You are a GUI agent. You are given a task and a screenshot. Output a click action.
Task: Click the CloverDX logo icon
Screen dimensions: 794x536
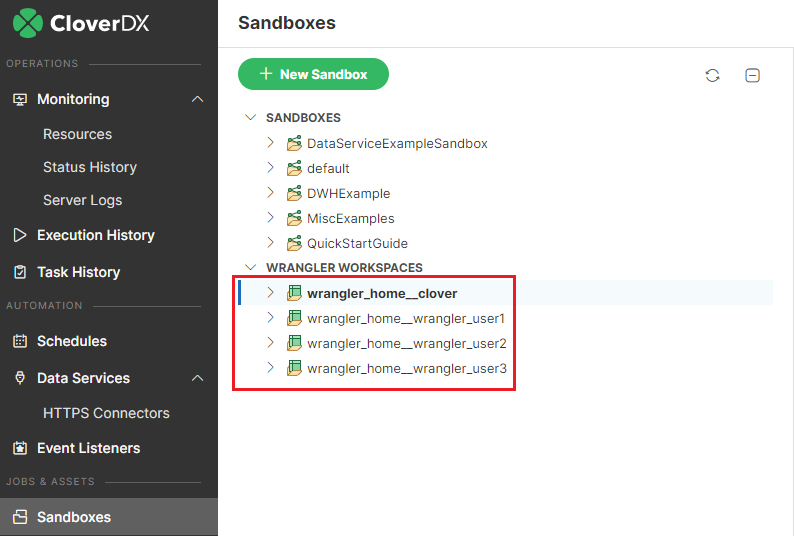[x=27, y=22]
